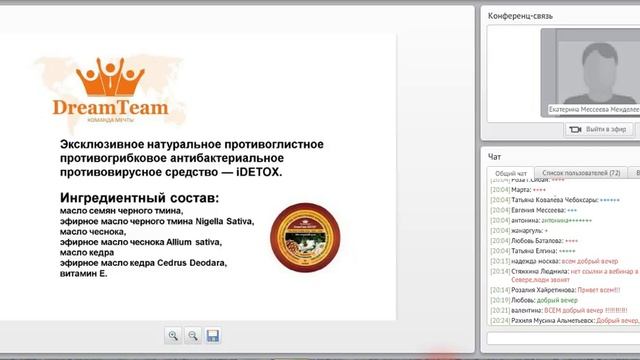The width and height of the screenshot is (640, 360).
Task: Click slide line mentioning 'Allium sativa'
Action: pos(141,242)
